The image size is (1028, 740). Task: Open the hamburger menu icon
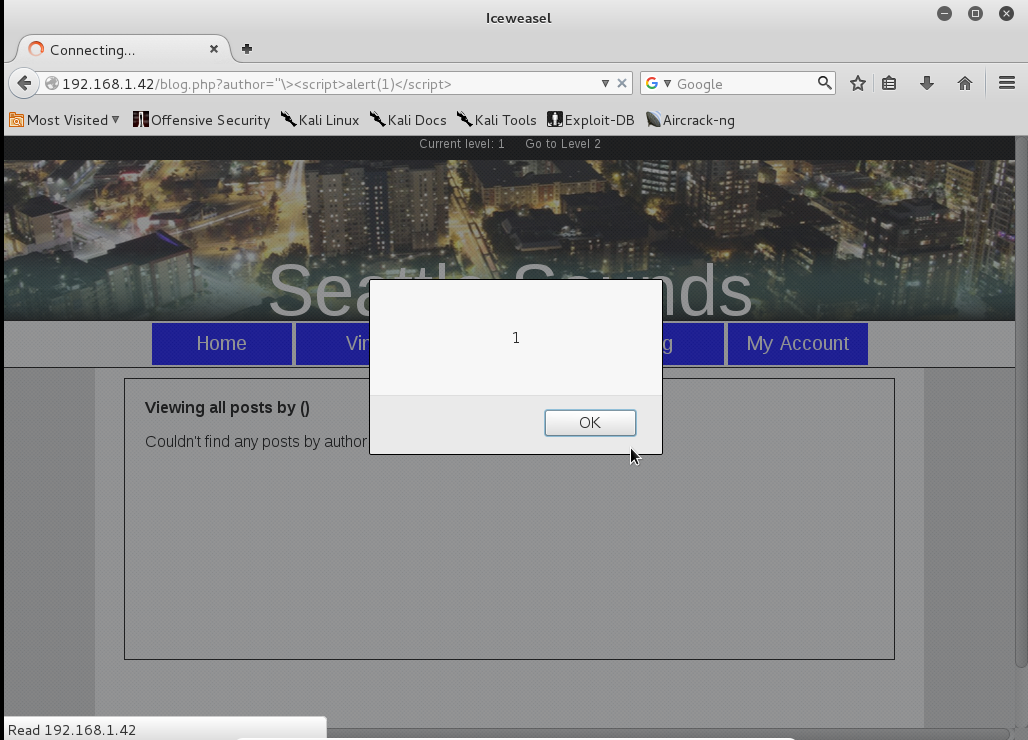click(1007, 84)
